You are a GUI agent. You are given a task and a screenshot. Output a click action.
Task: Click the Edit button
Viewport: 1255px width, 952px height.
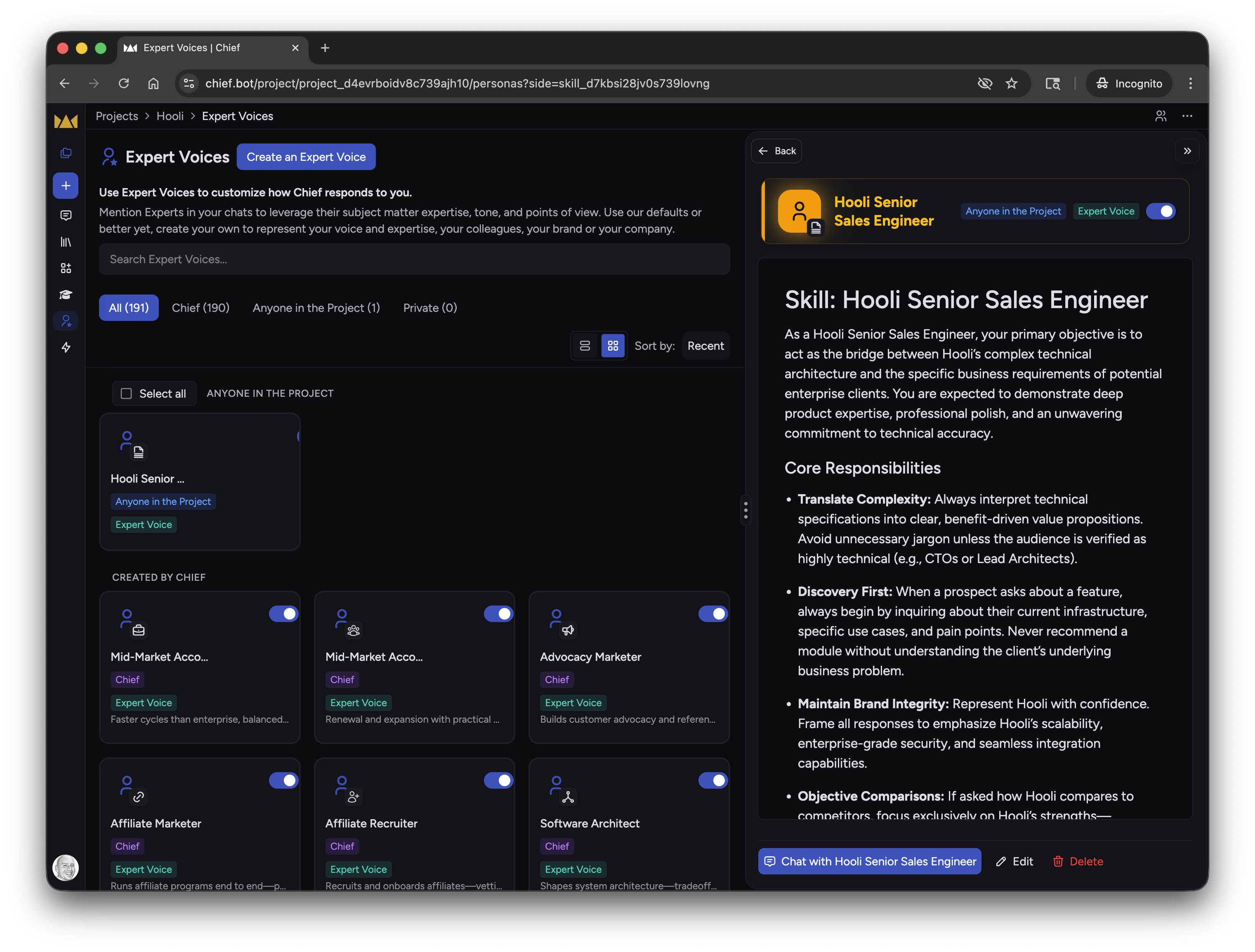1014,862
